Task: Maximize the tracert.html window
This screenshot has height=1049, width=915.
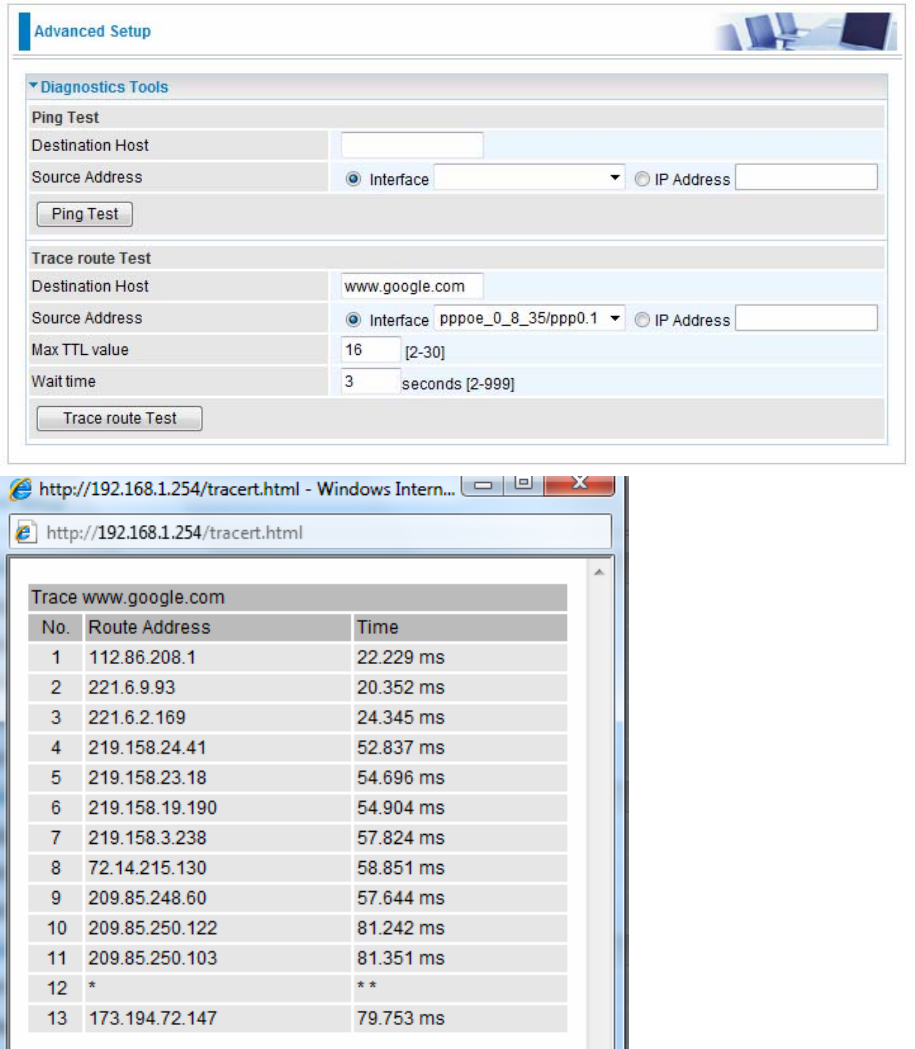Action: click(x=524, y=483)
